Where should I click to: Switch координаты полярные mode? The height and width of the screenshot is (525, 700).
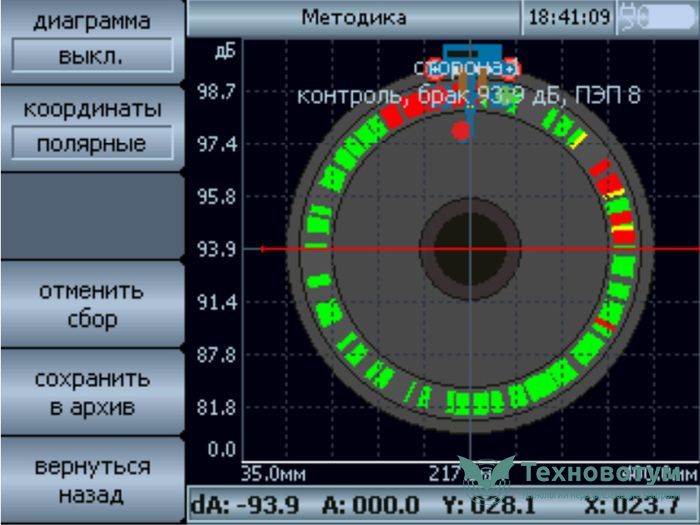pos(92,129)
